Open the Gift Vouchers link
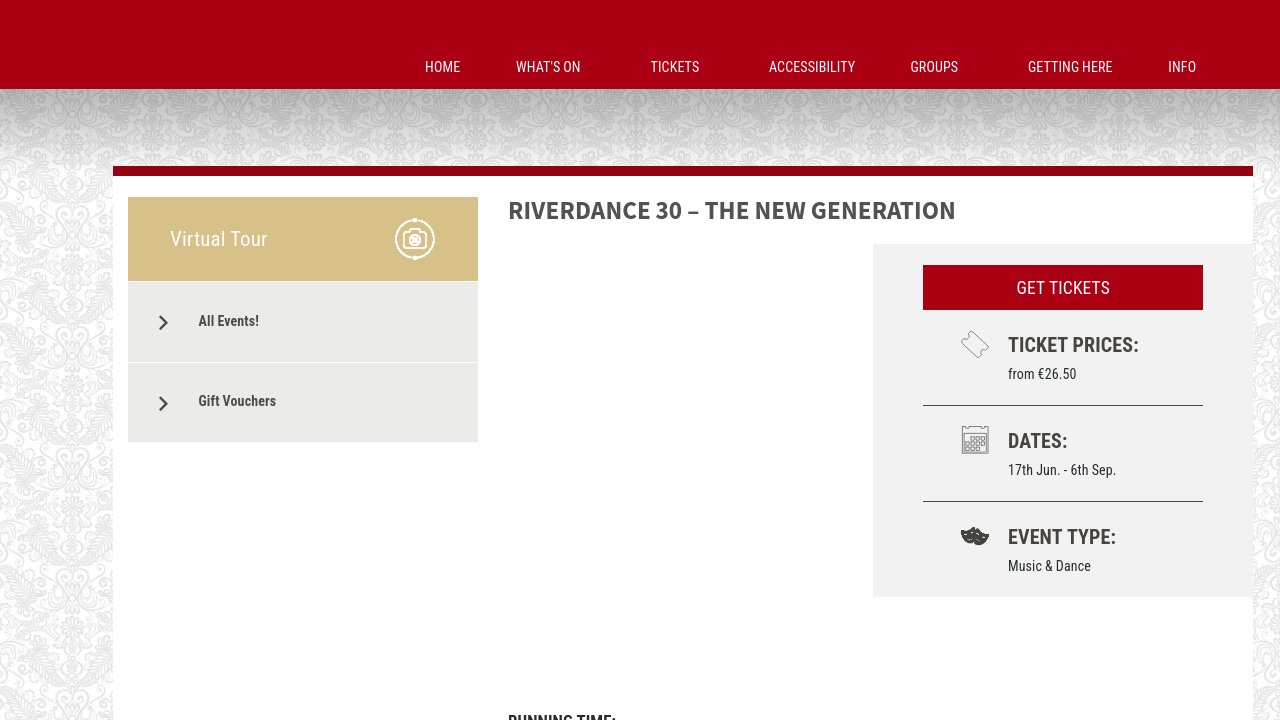The height and width of the screenshot is (720, 1280). coord(303,402)
